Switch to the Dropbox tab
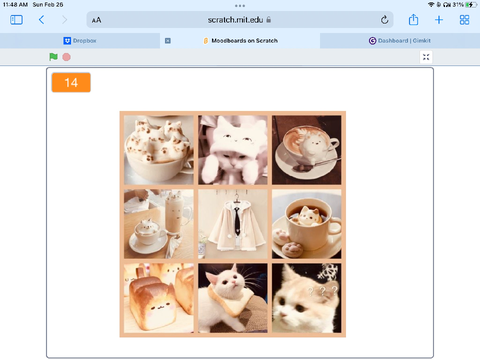 point(80,41)
